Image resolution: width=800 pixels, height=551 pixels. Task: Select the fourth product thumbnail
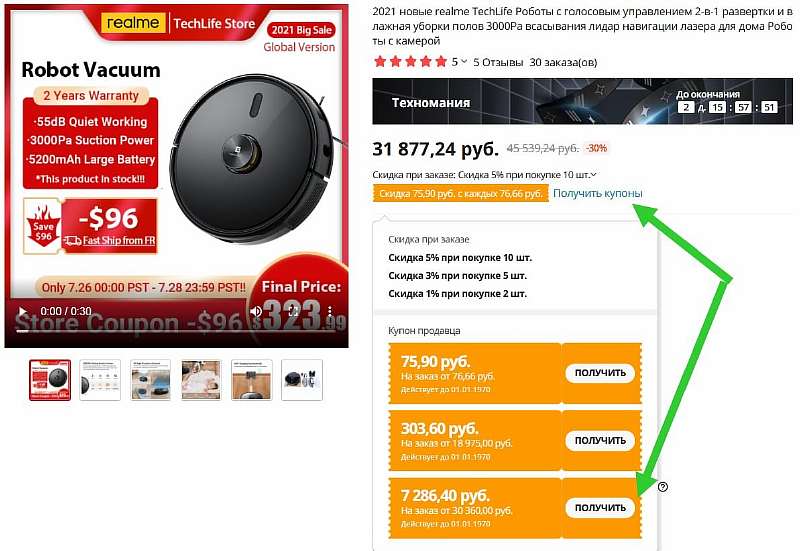pos(201,380)
